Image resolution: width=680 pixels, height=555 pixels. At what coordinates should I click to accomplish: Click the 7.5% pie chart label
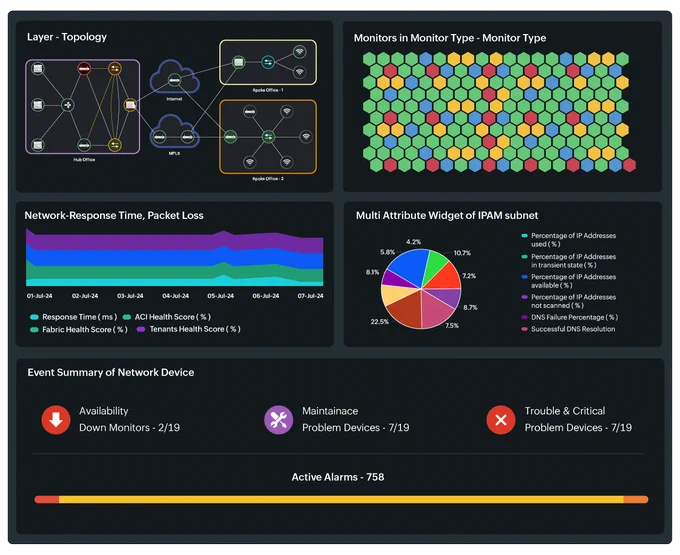point(452,326)
